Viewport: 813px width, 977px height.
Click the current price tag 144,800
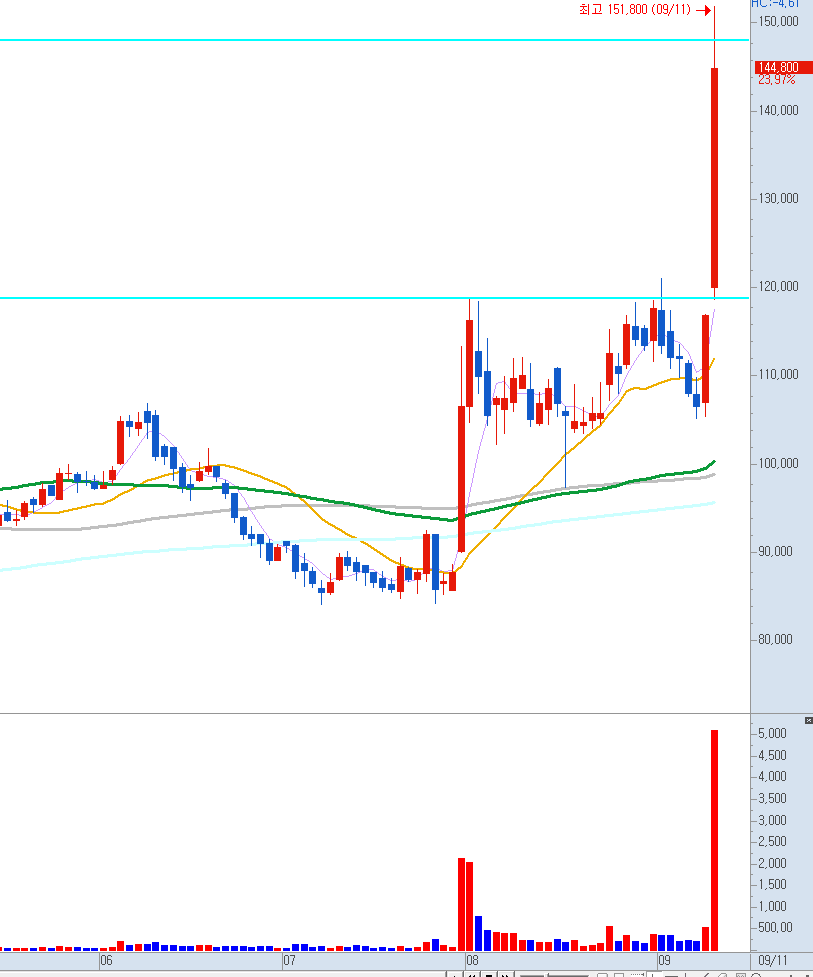[x=784, y=67]
